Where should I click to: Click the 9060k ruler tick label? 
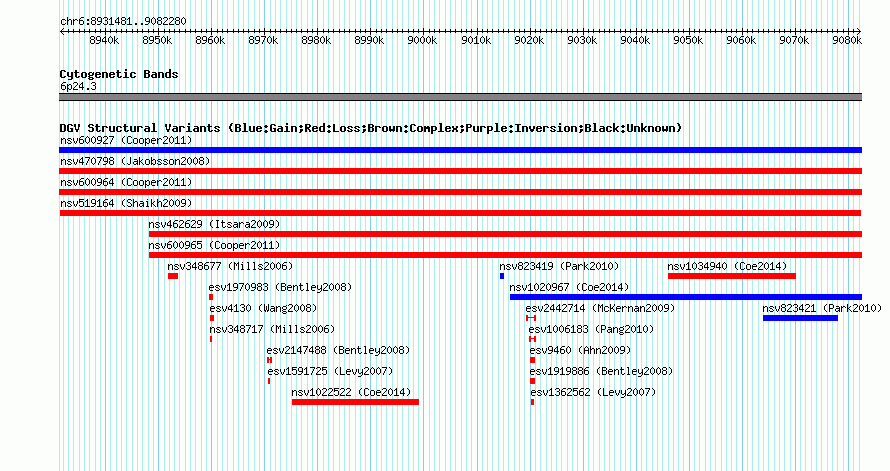(x=741, y=40)
